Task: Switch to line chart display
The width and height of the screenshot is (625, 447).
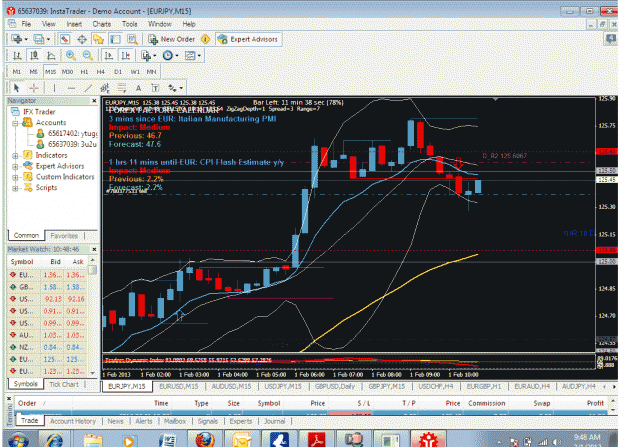Action: click(x=51, y=55)
